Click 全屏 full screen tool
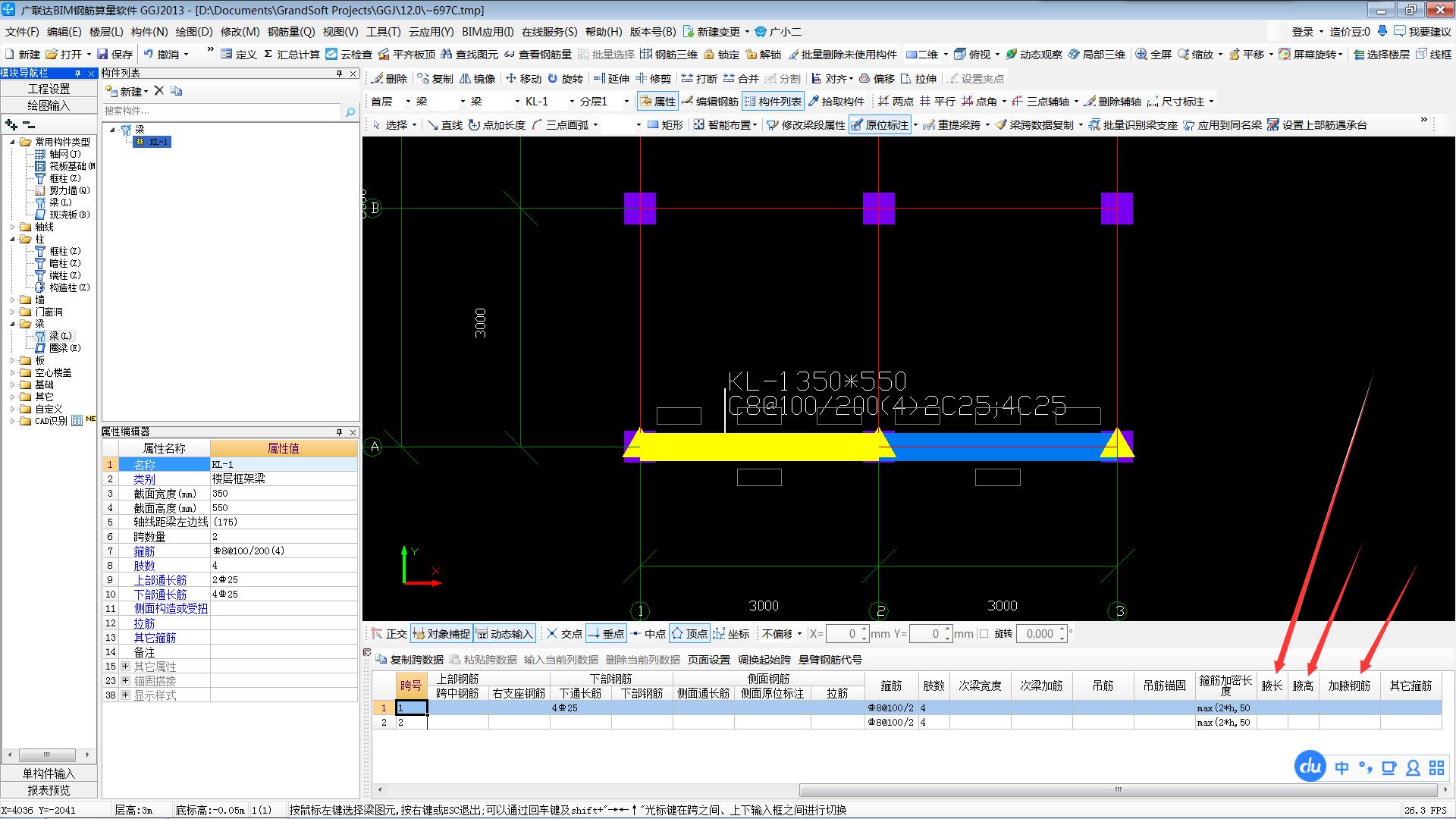The width and height of the screenshot is (1456, 819). click(1153, 54)
